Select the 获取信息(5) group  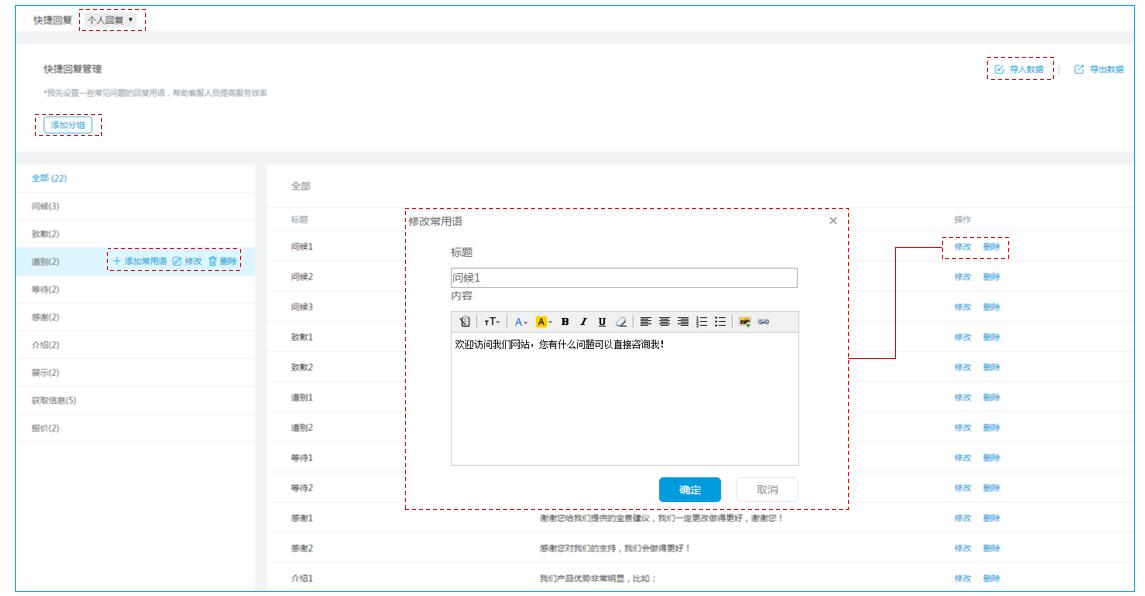point(54,400)
